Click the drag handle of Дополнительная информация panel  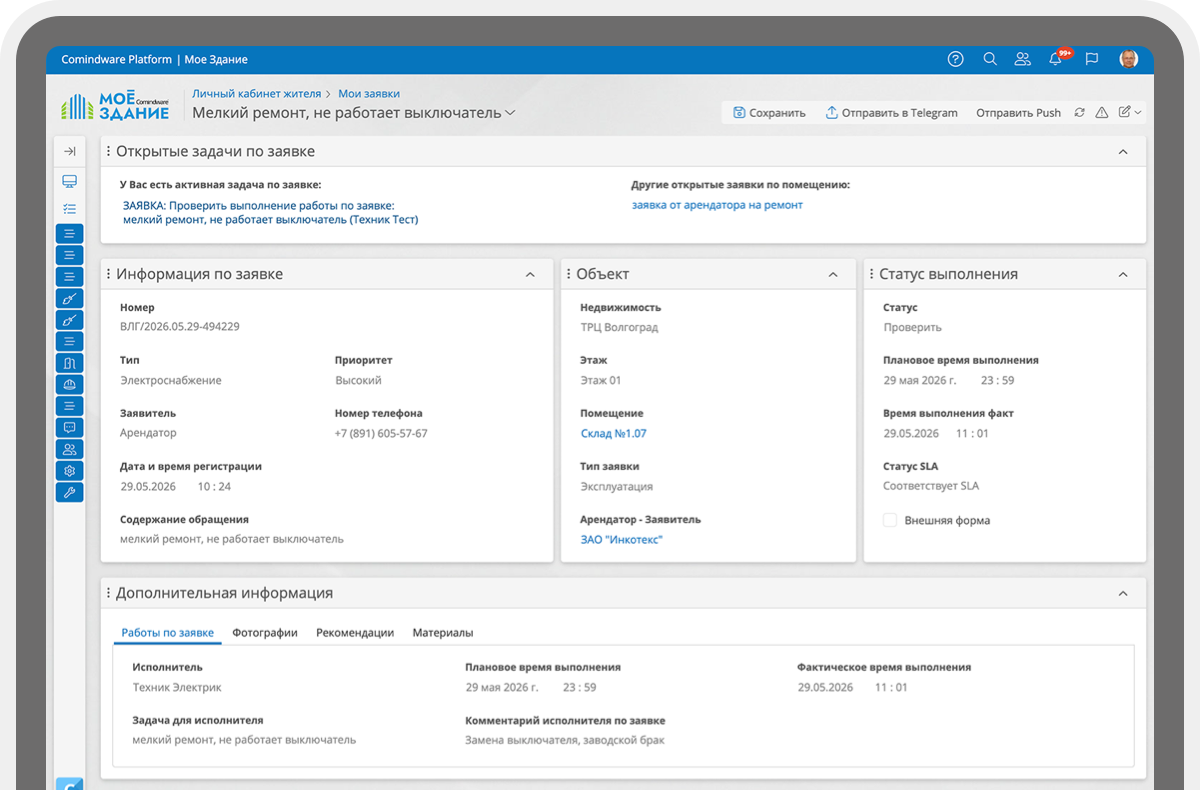(x=108, y=593)
